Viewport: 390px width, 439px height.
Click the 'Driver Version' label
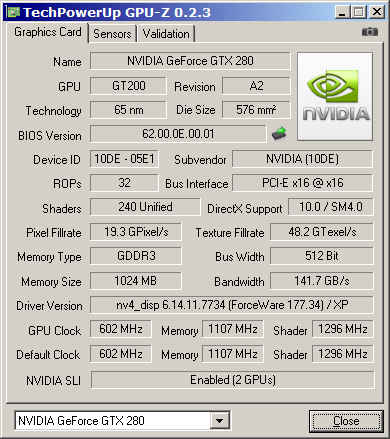[49, 306]
